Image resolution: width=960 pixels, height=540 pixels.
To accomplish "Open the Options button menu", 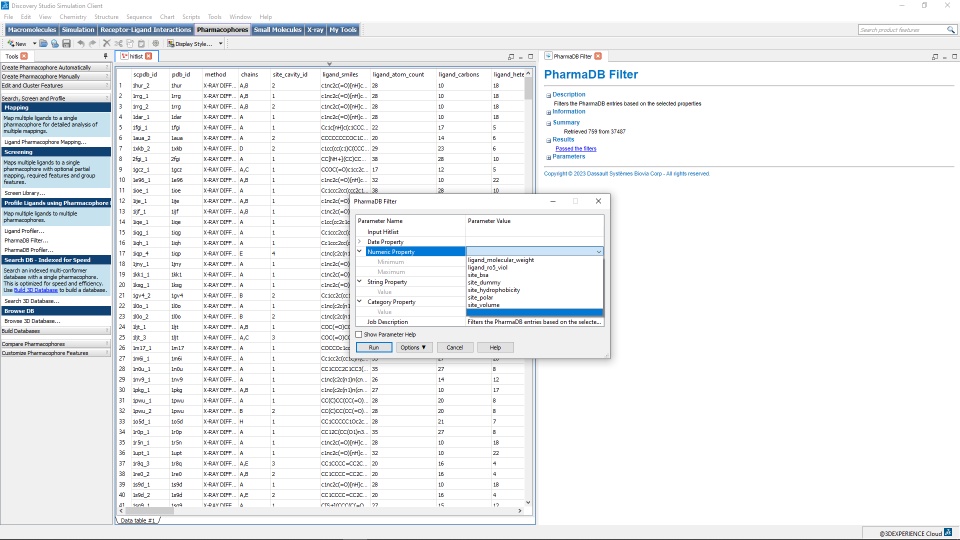I will click(413, 347).
